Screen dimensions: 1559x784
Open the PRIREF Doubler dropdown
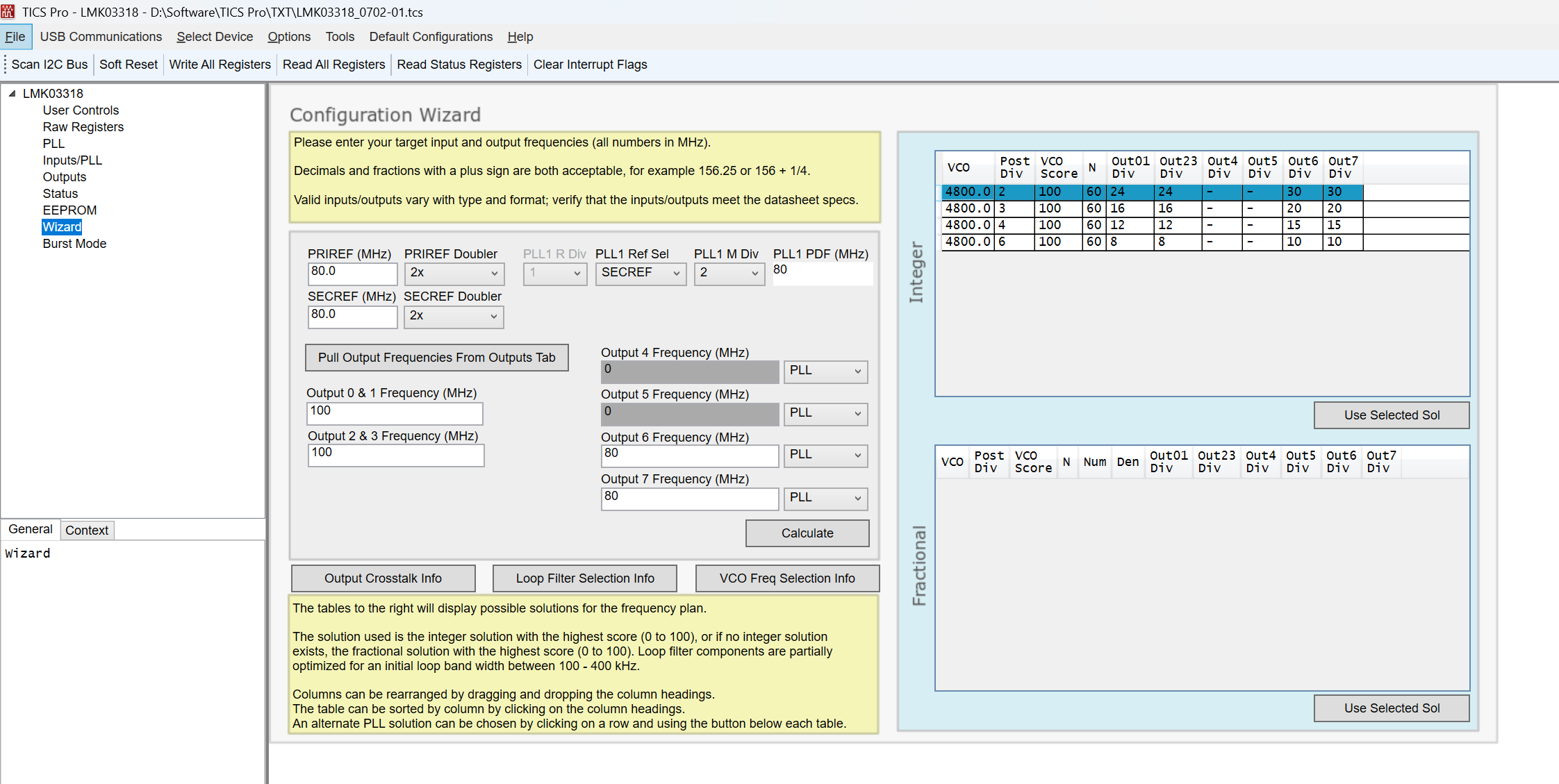[454, 274]
